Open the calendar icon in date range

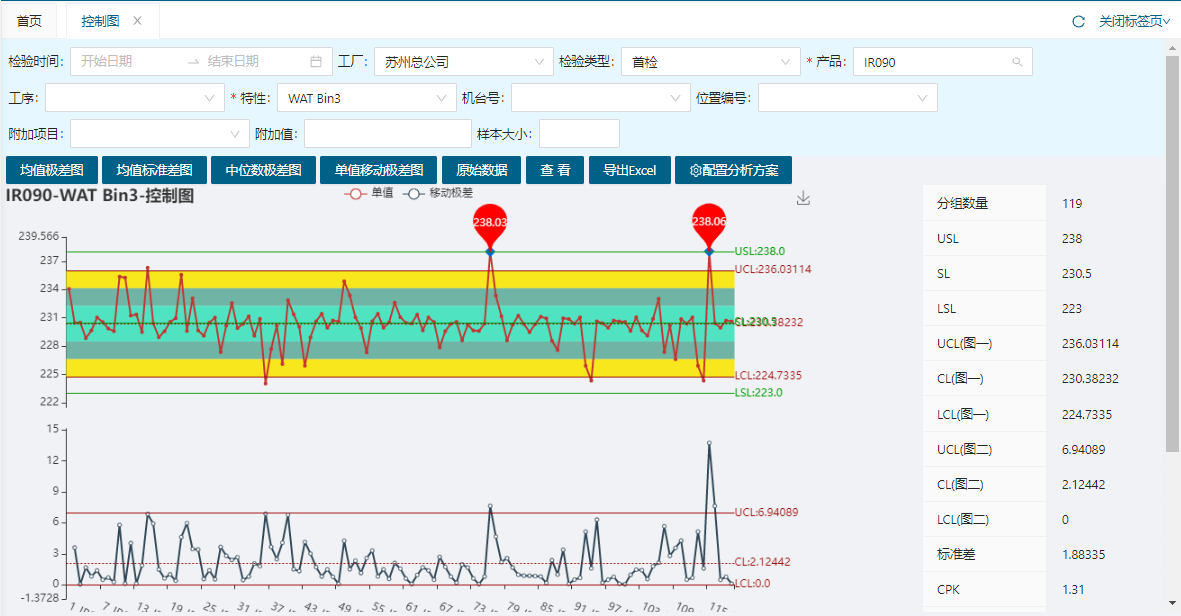point(316,62)
